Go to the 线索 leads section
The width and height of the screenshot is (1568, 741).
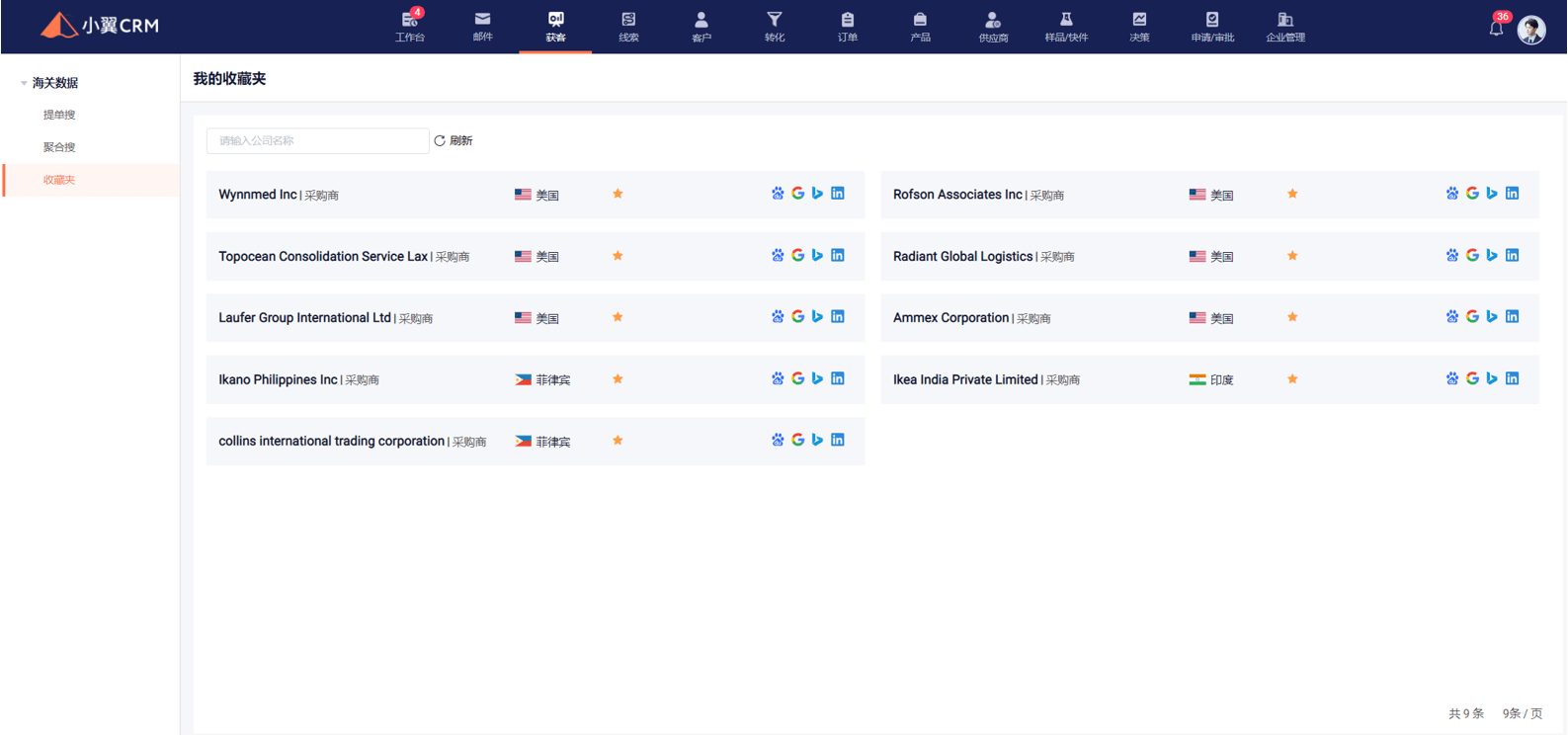(x=628, y=27)
